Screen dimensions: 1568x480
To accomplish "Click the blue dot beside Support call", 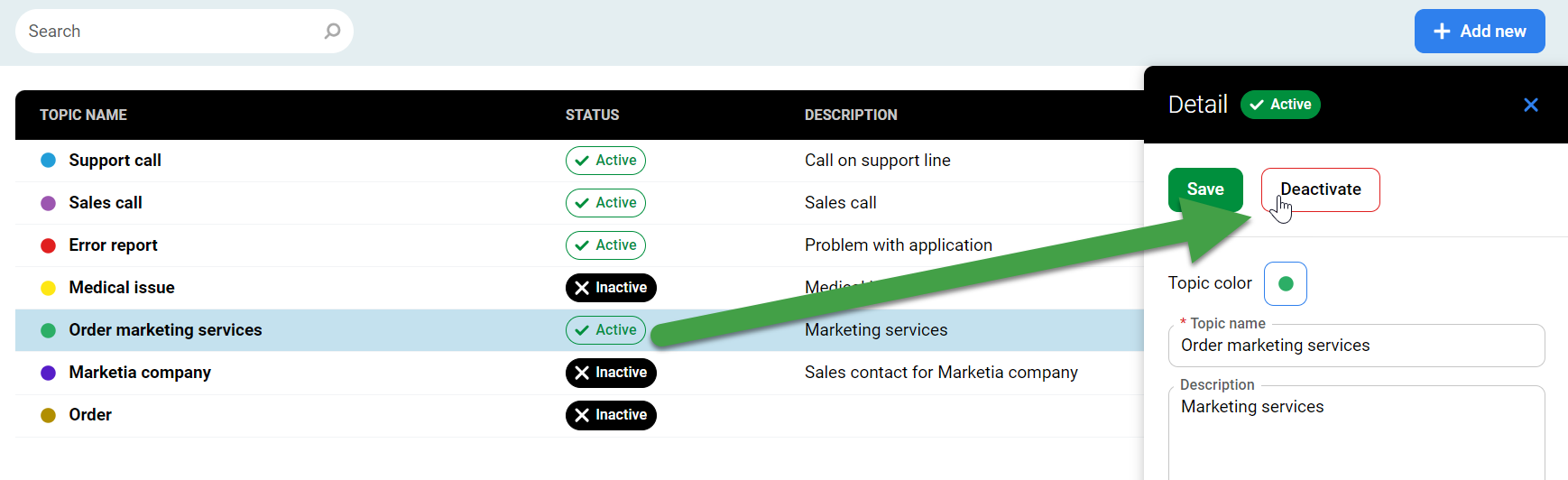I will pyautogui.click(x=49, y=161).
